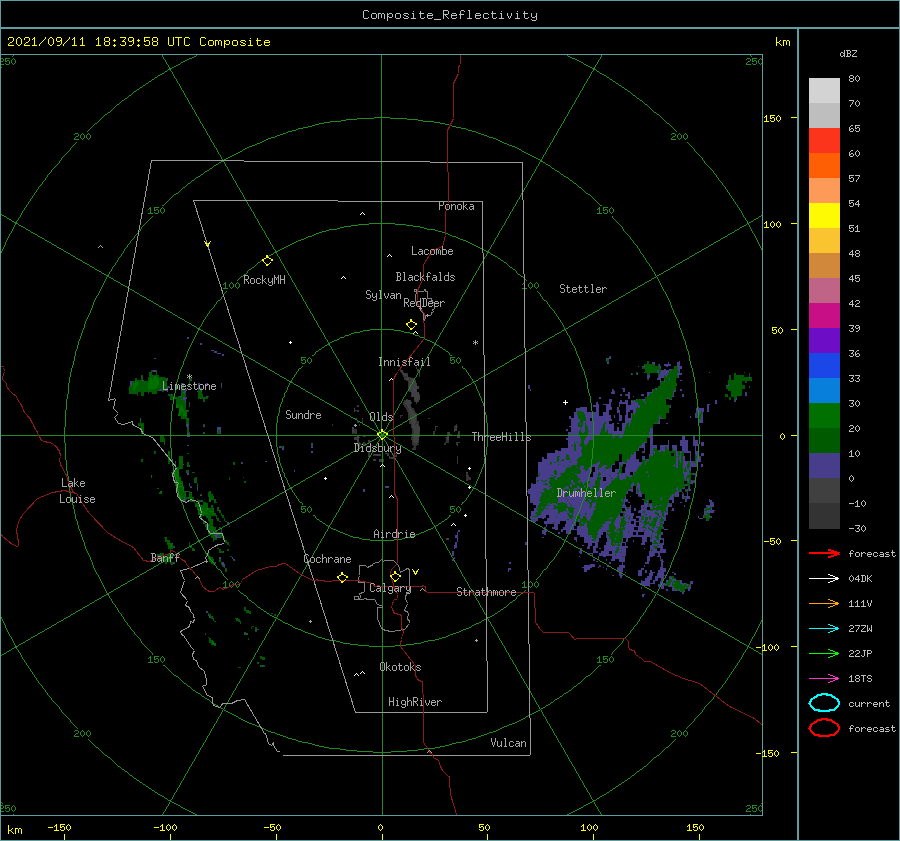
Task: Select the 36 dBZ purple color swatch
Action: pyautogui.click(x=824, y=340)
